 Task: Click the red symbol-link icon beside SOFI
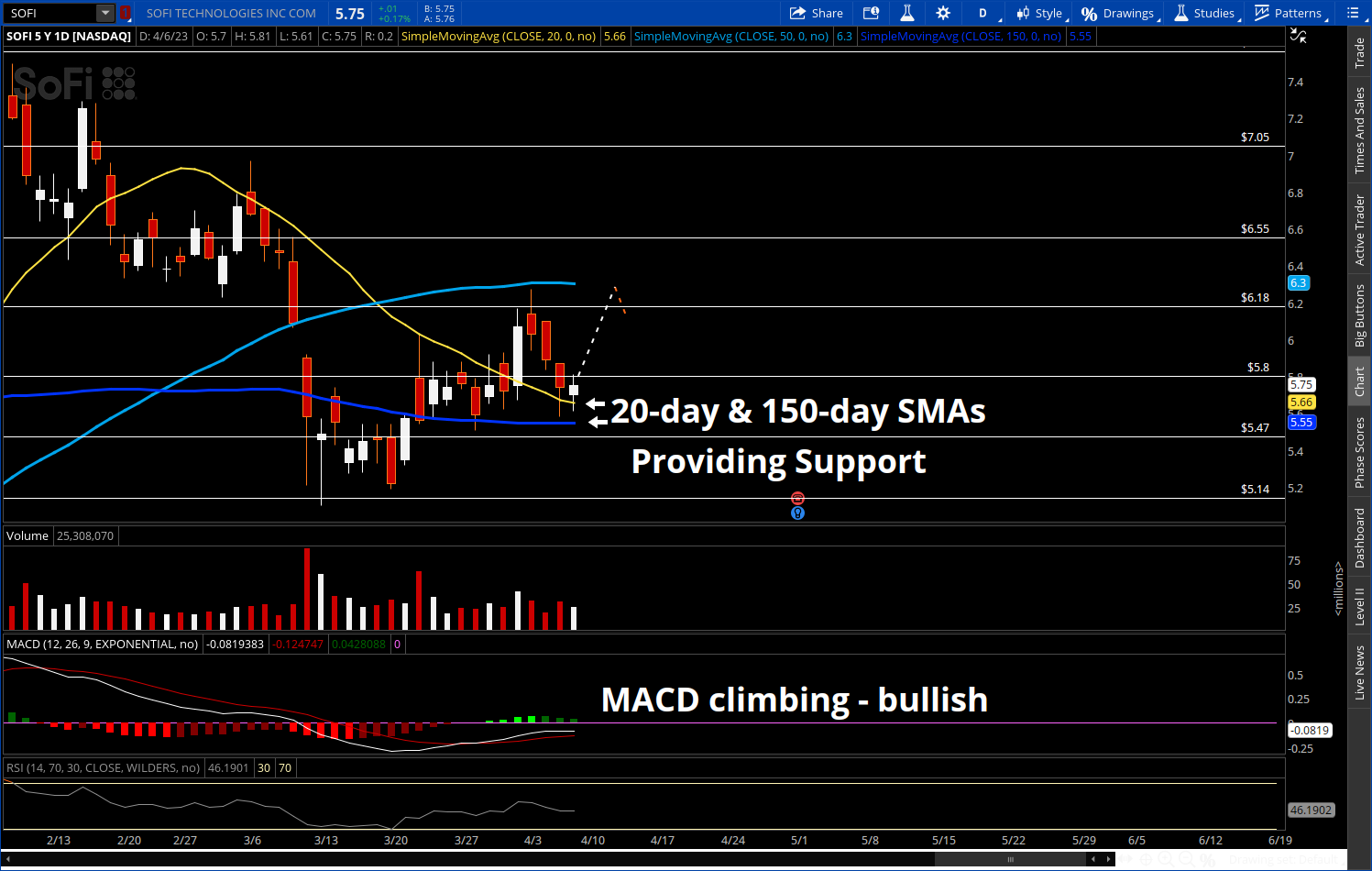tap(126, 13)
